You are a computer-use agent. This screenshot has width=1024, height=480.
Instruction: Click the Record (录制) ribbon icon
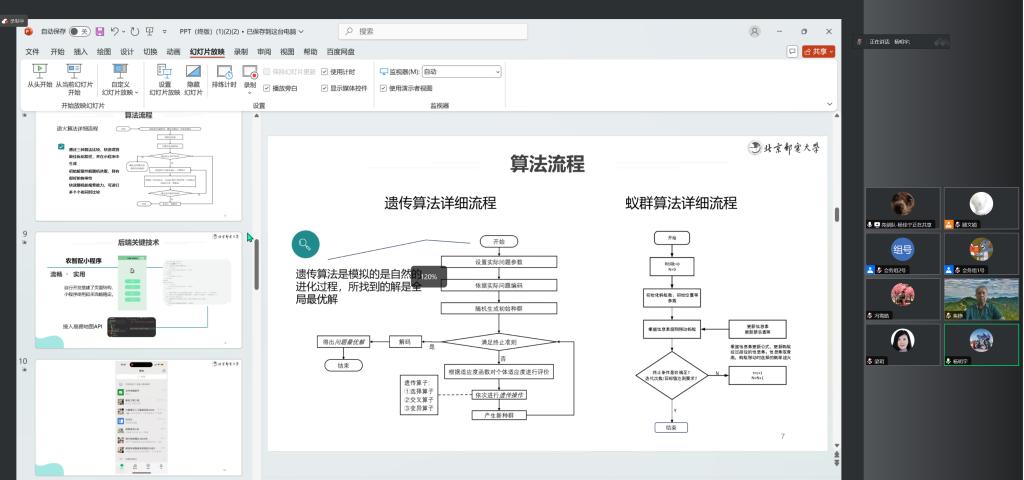pos(250,71)
